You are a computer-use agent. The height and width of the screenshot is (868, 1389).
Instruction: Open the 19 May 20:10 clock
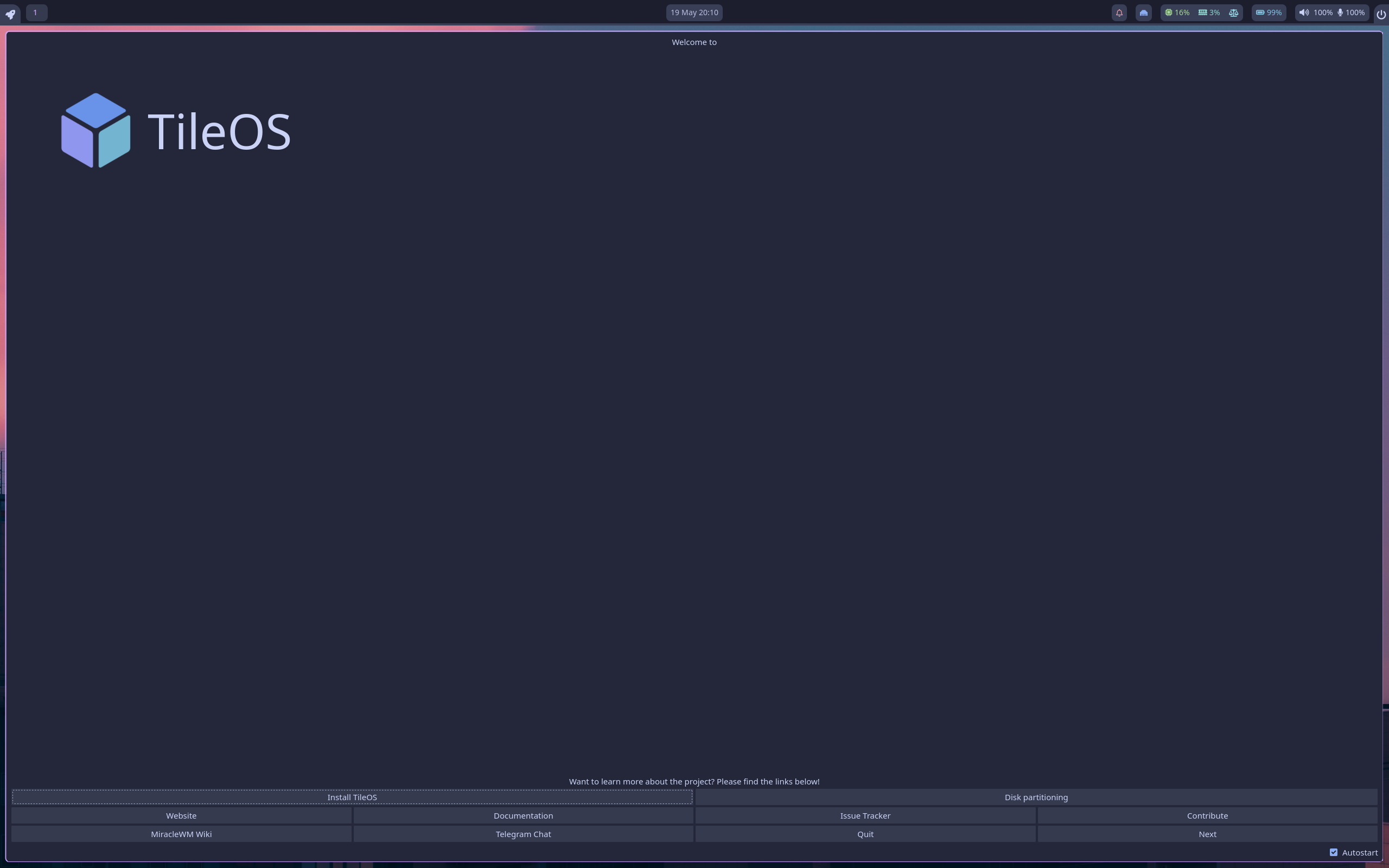point(694,12)
